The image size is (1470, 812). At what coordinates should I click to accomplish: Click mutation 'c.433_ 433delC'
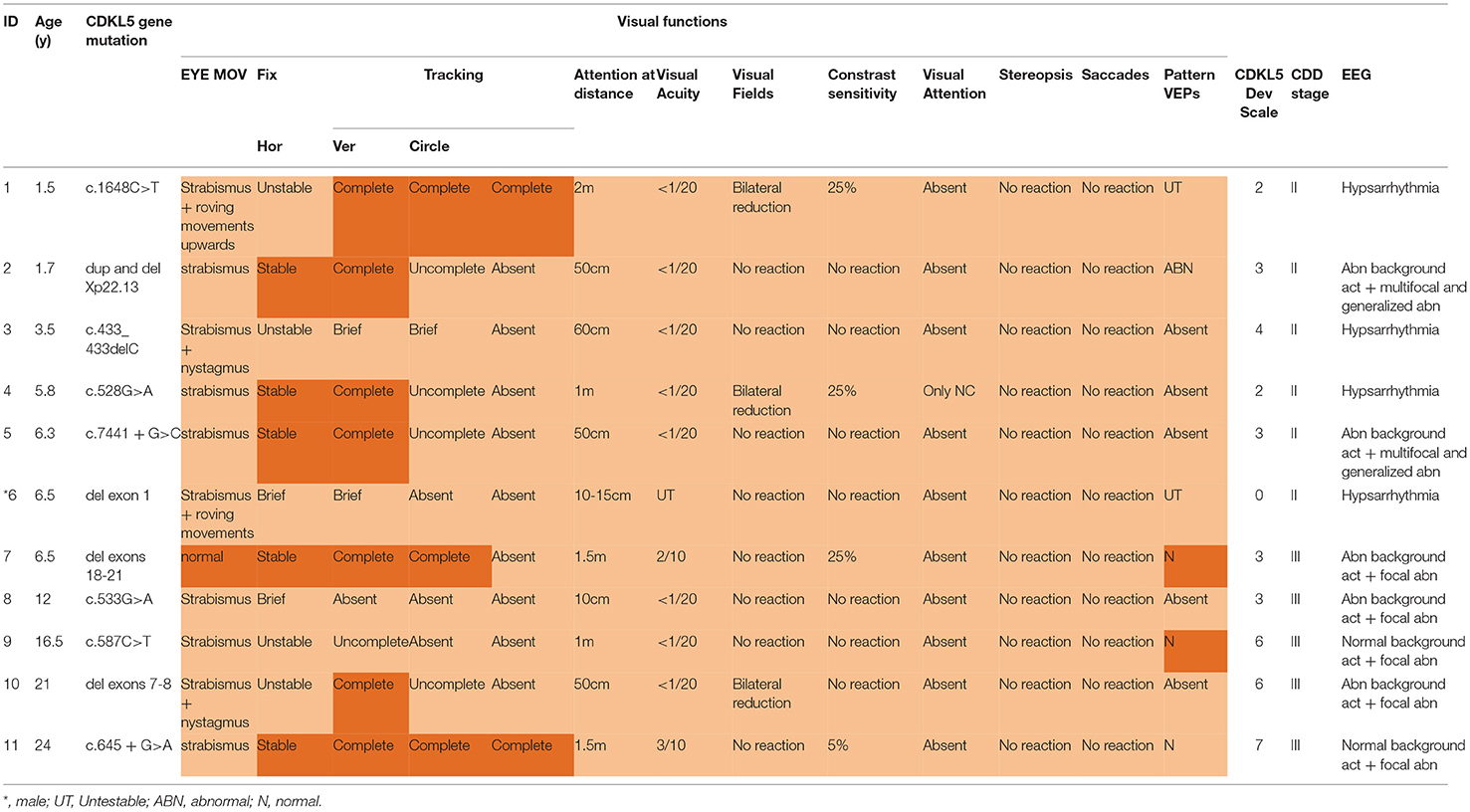[112, 339]
